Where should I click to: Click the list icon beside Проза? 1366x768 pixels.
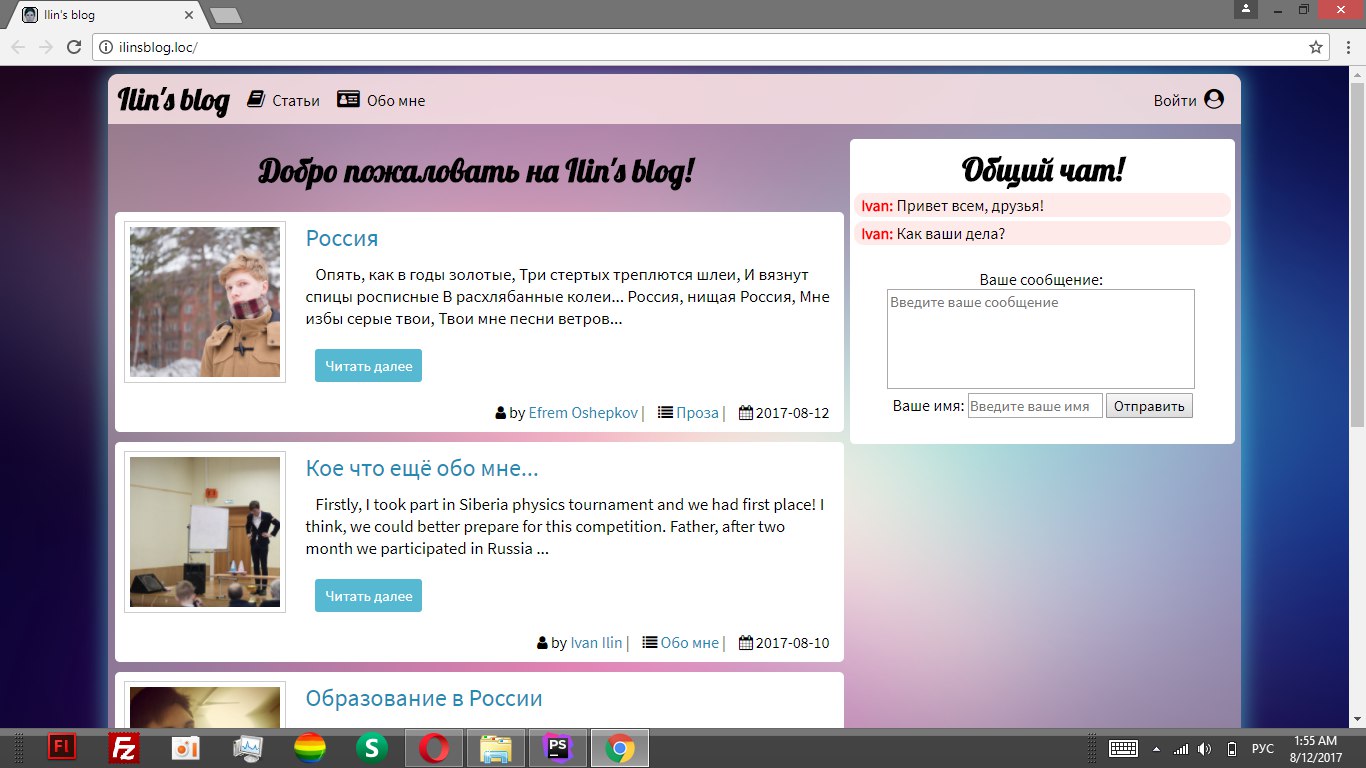pyautogui.click(x=665, y=412)
